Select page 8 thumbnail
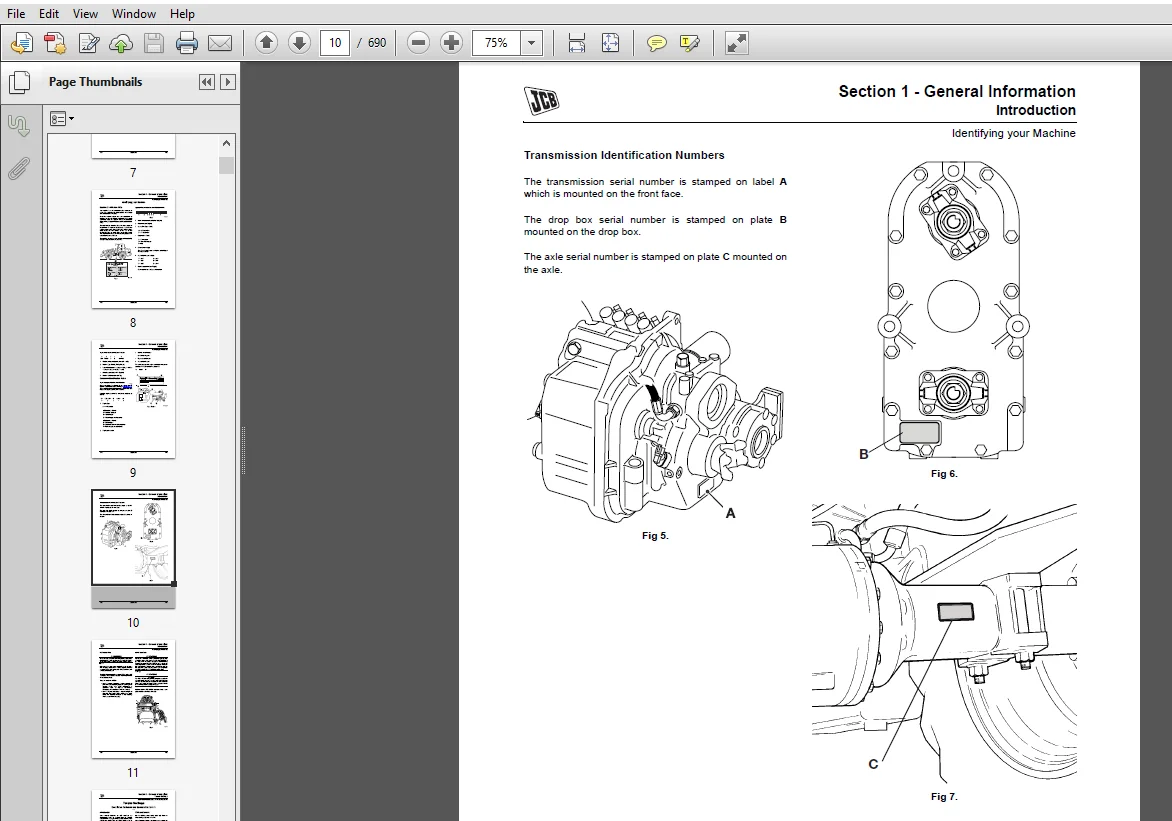This screenshot has height=821, width=1172. [133, 249]
